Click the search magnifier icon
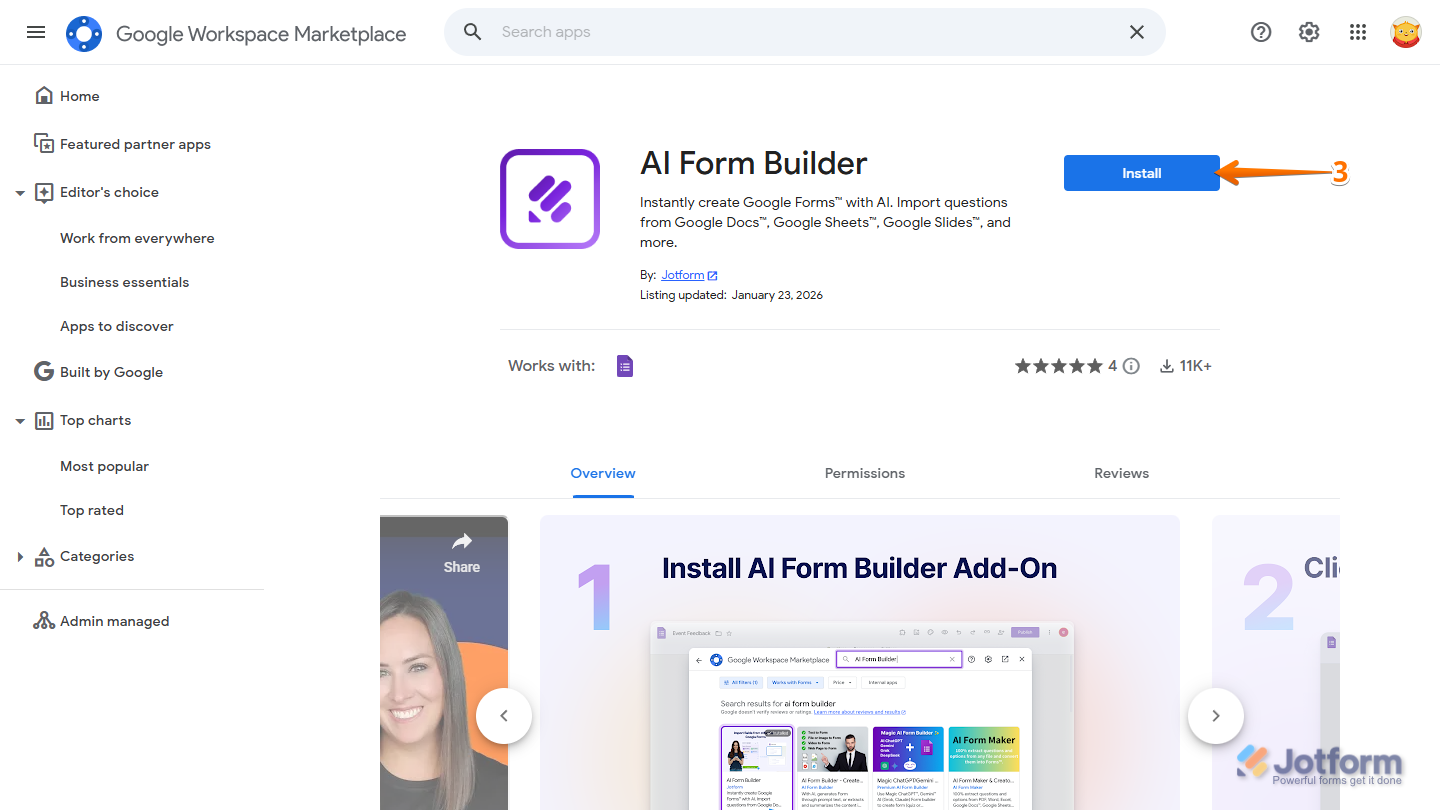The width and height of the screenshot is (1440, 810). pyautogui.click(x=472, y=31)
